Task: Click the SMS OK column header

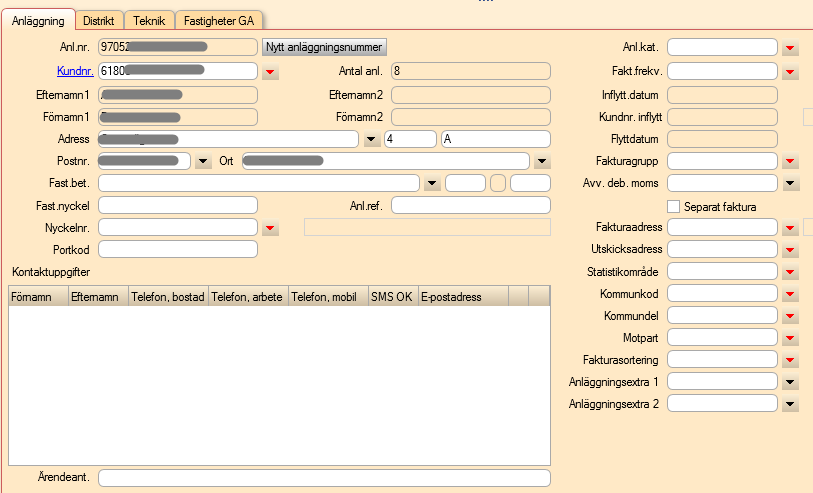Action: tap(394, 297)
